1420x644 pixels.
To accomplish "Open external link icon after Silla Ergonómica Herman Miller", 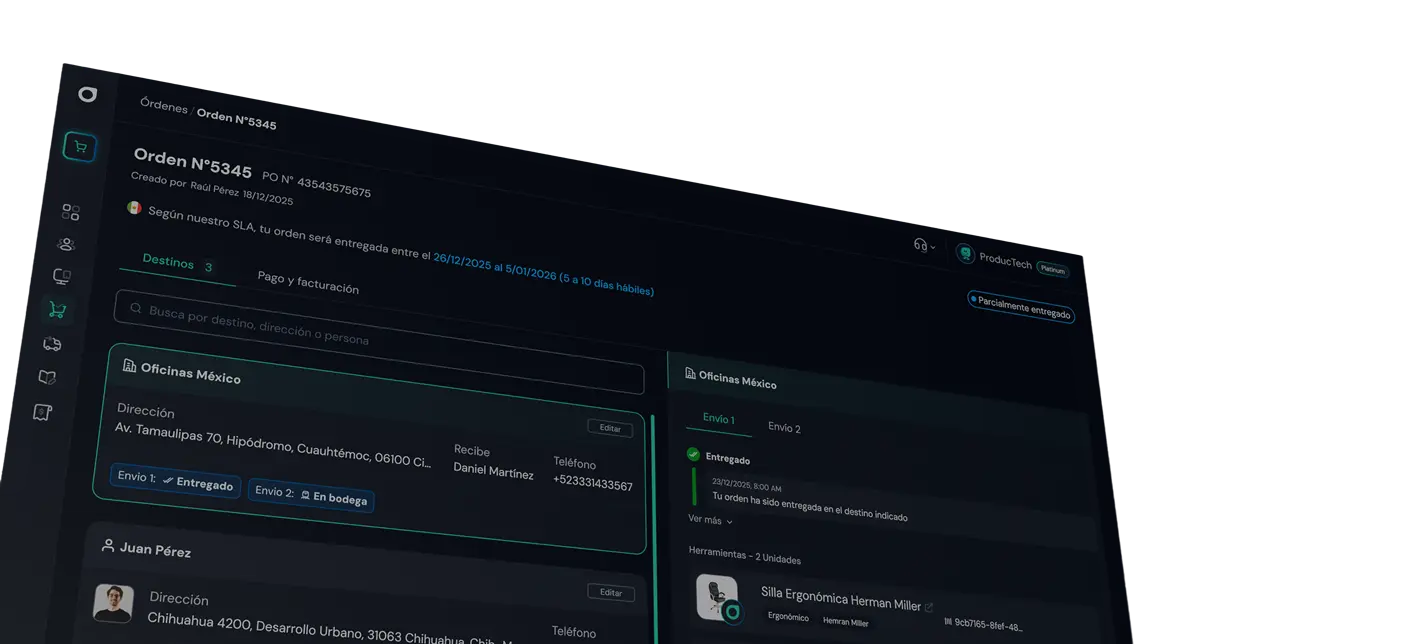I will click(x=929, y=607).
